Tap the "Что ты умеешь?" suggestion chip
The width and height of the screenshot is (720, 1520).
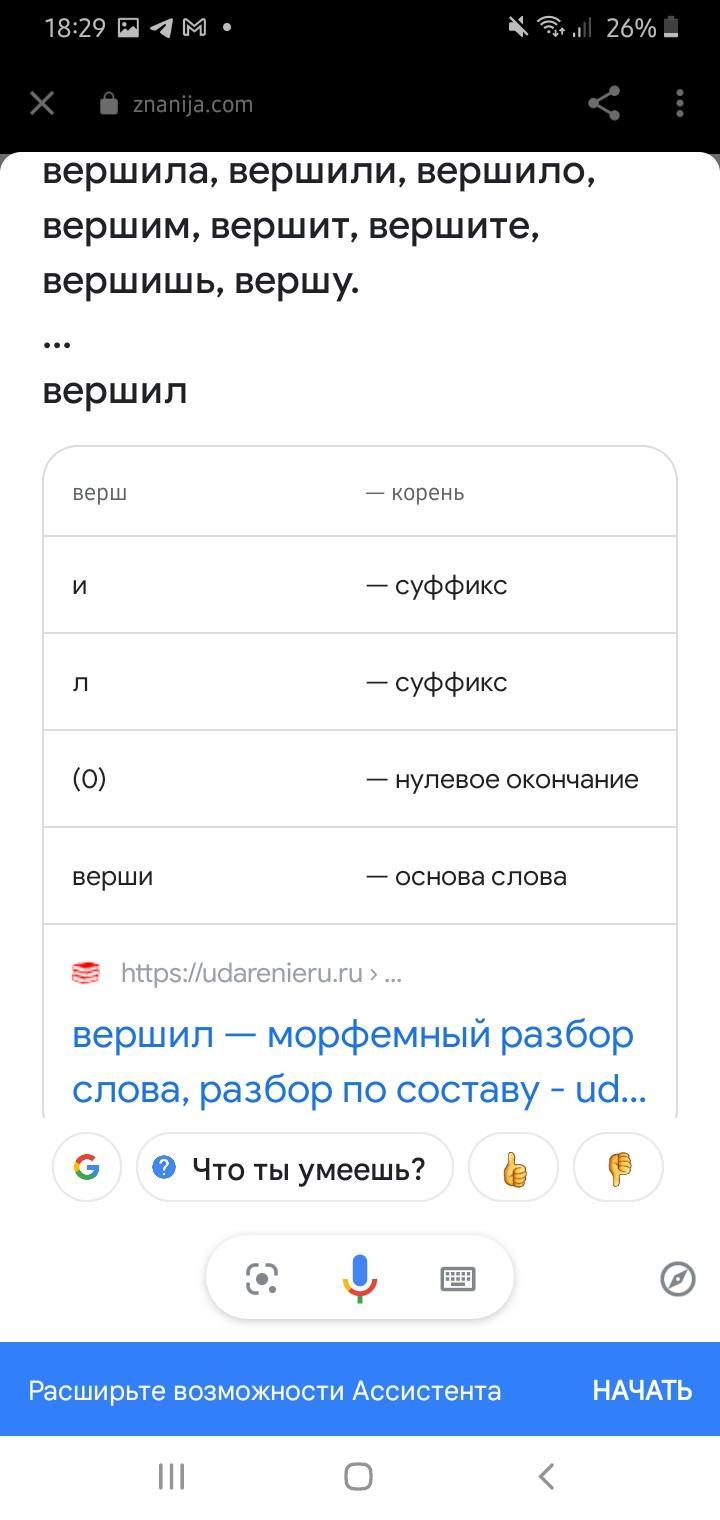coord(295,1167)
